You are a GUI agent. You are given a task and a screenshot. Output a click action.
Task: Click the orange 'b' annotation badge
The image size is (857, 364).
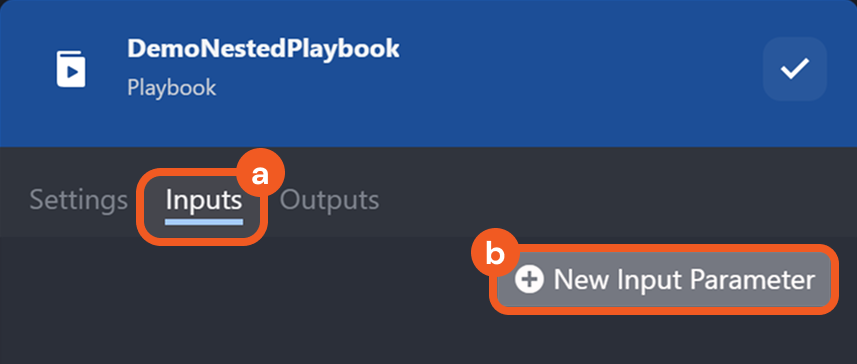pyautogui.click(x=495, y=254)
